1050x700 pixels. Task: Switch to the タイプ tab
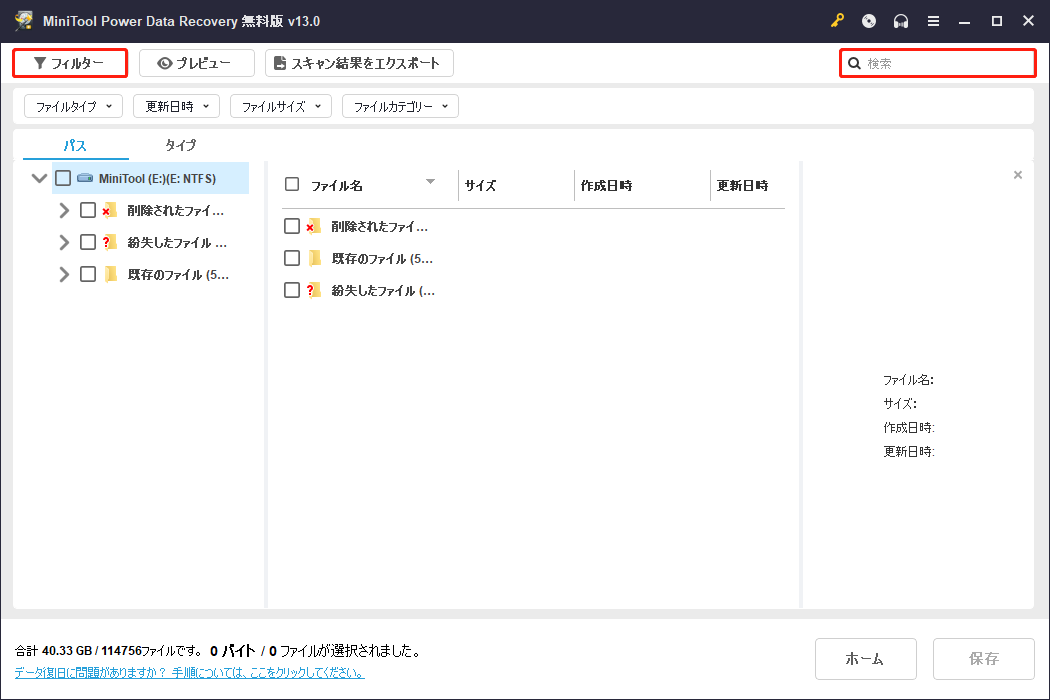180,145
